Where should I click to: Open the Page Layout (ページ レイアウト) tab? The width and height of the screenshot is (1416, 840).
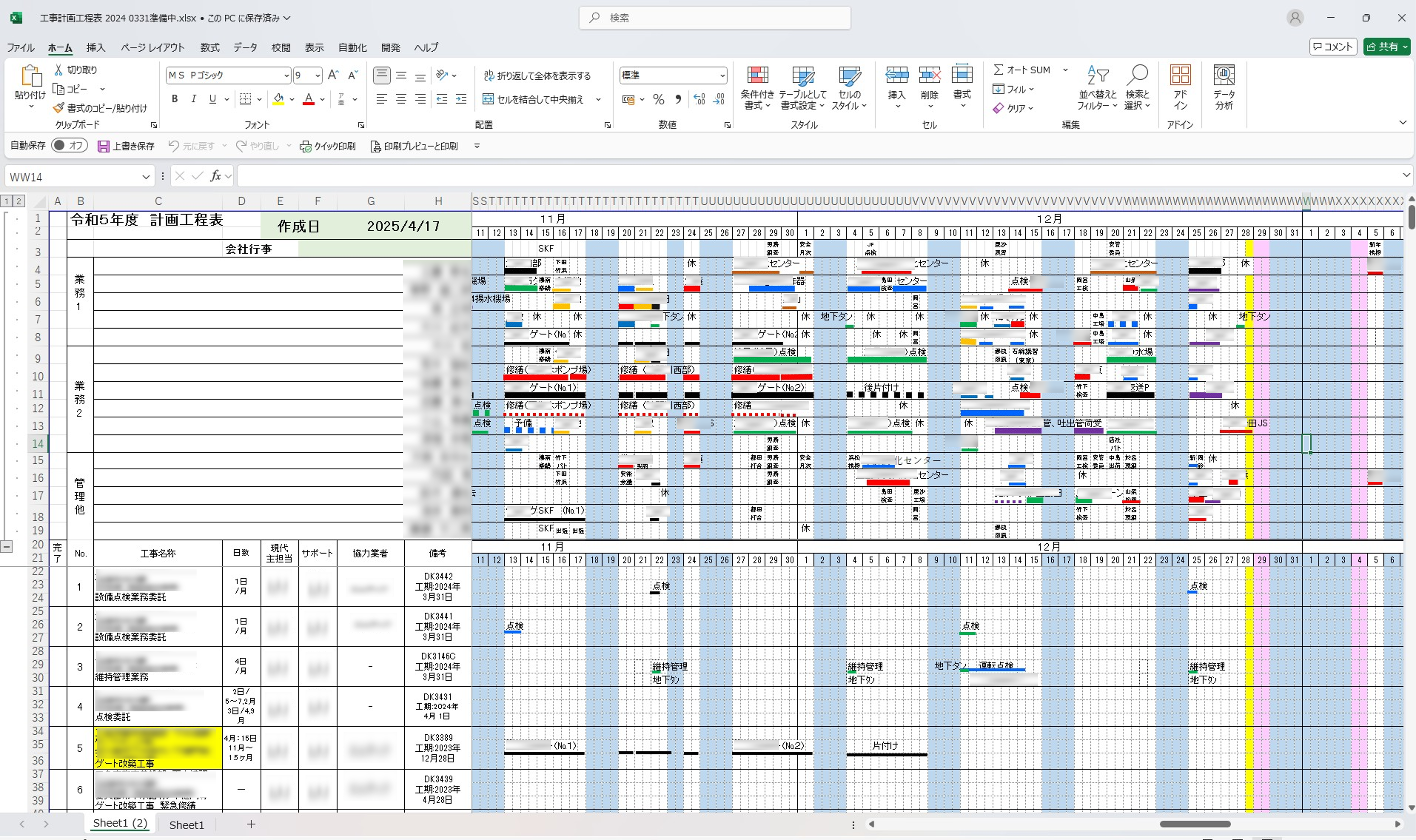click(152, 48)
